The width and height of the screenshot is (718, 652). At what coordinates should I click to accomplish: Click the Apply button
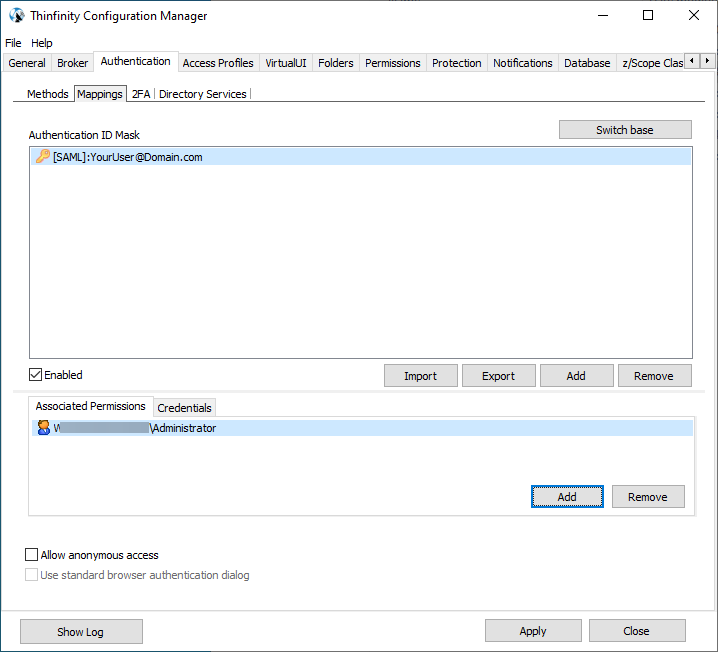[x=533, y=631]
